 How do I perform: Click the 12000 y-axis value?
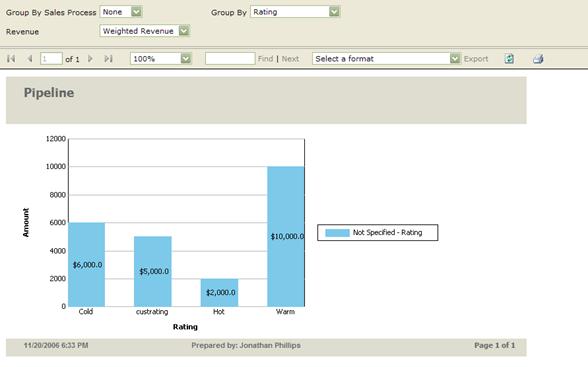56,139
